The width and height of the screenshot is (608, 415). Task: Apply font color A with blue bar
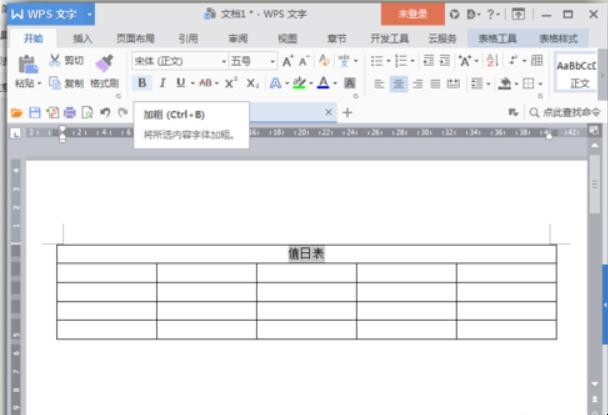(323, 83)
